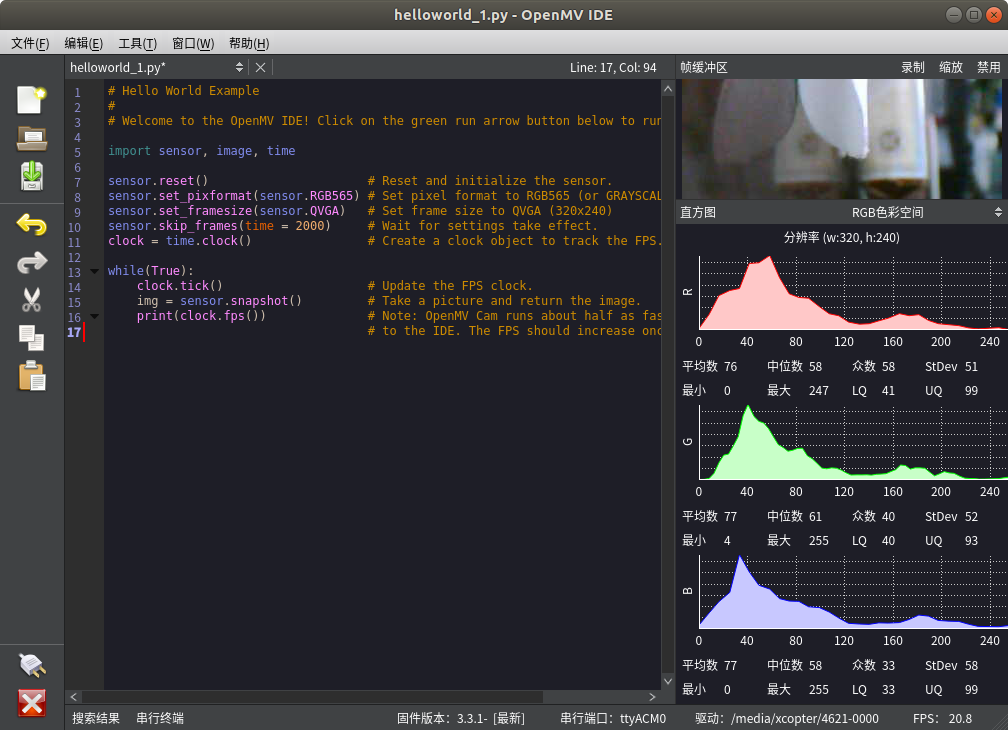Stop the script with the red X icon
The width and height of the screenshot is (1008, 730).
31,703
